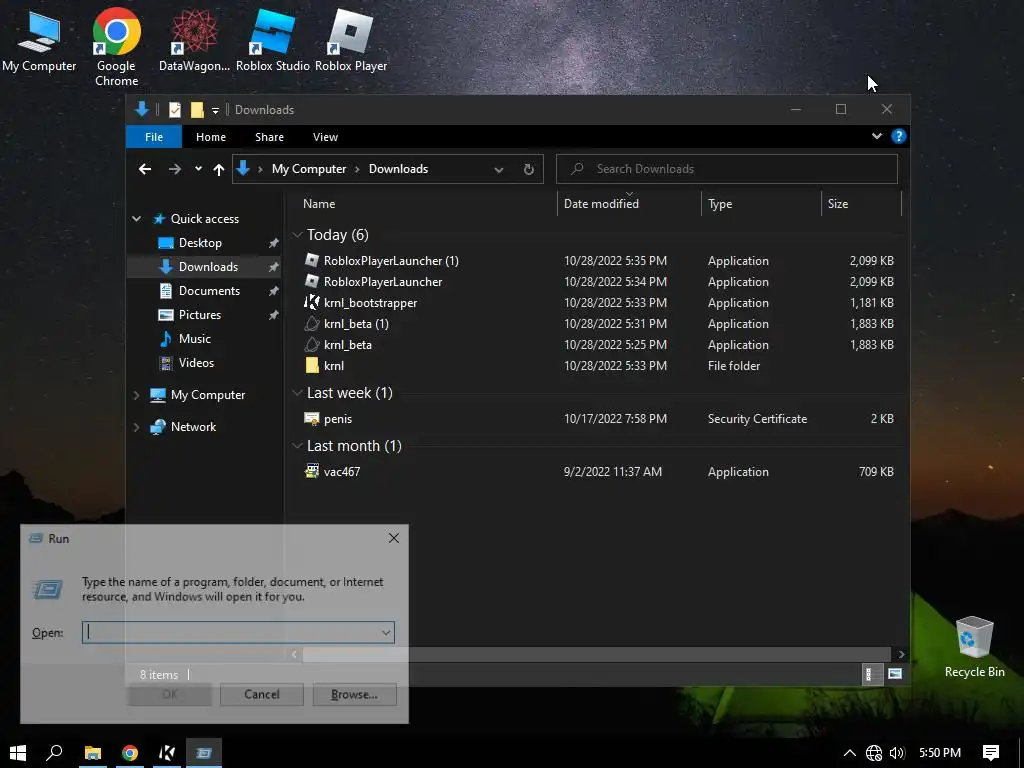Collapse the Last month (1) group
The image size is (1024, 768).
(298, 445)
